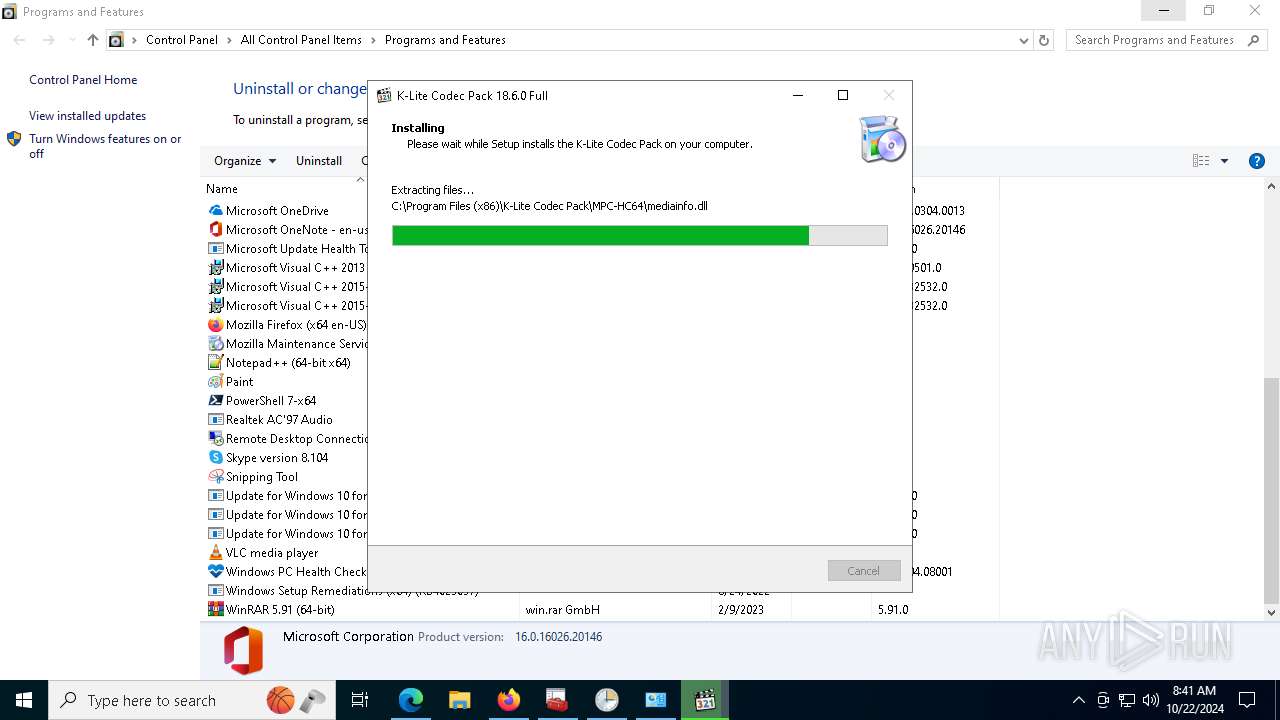Click the WinRAR 5.91 program icon
Viewport: 1280px width, 720px height.
(215, 609)
